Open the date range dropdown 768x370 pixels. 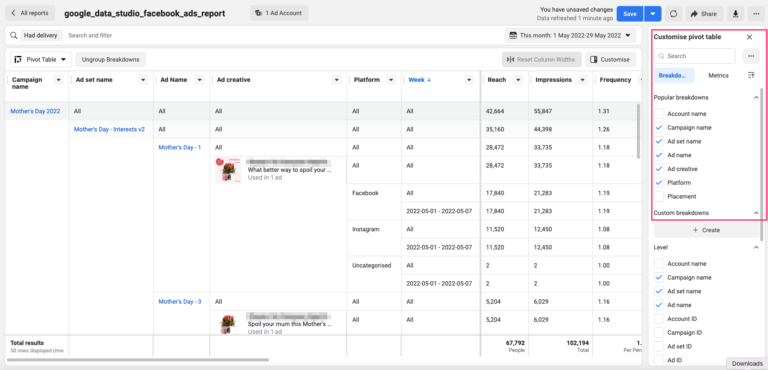click(571, 35)
